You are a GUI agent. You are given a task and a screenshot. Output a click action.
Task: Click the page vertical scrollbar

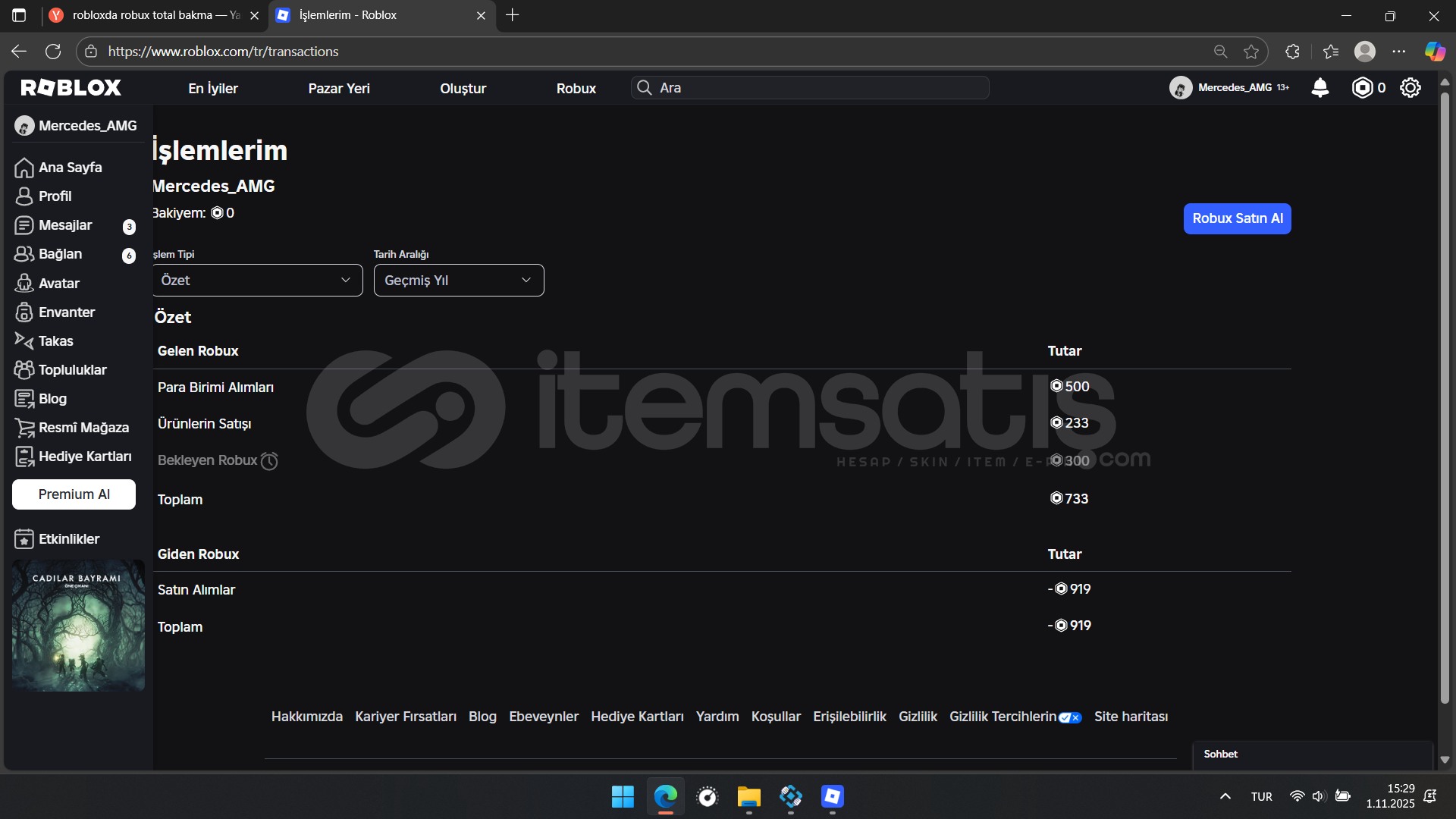(x=1444, y=394)
